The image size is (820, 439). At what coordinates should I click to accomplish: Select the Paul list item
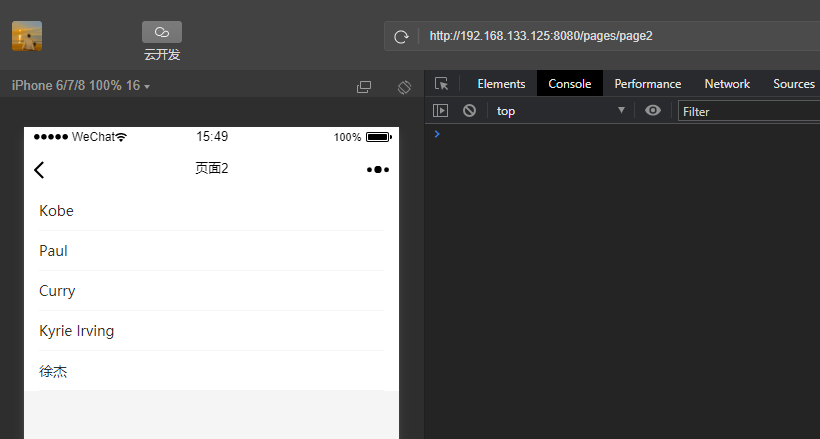pos(211,251)
